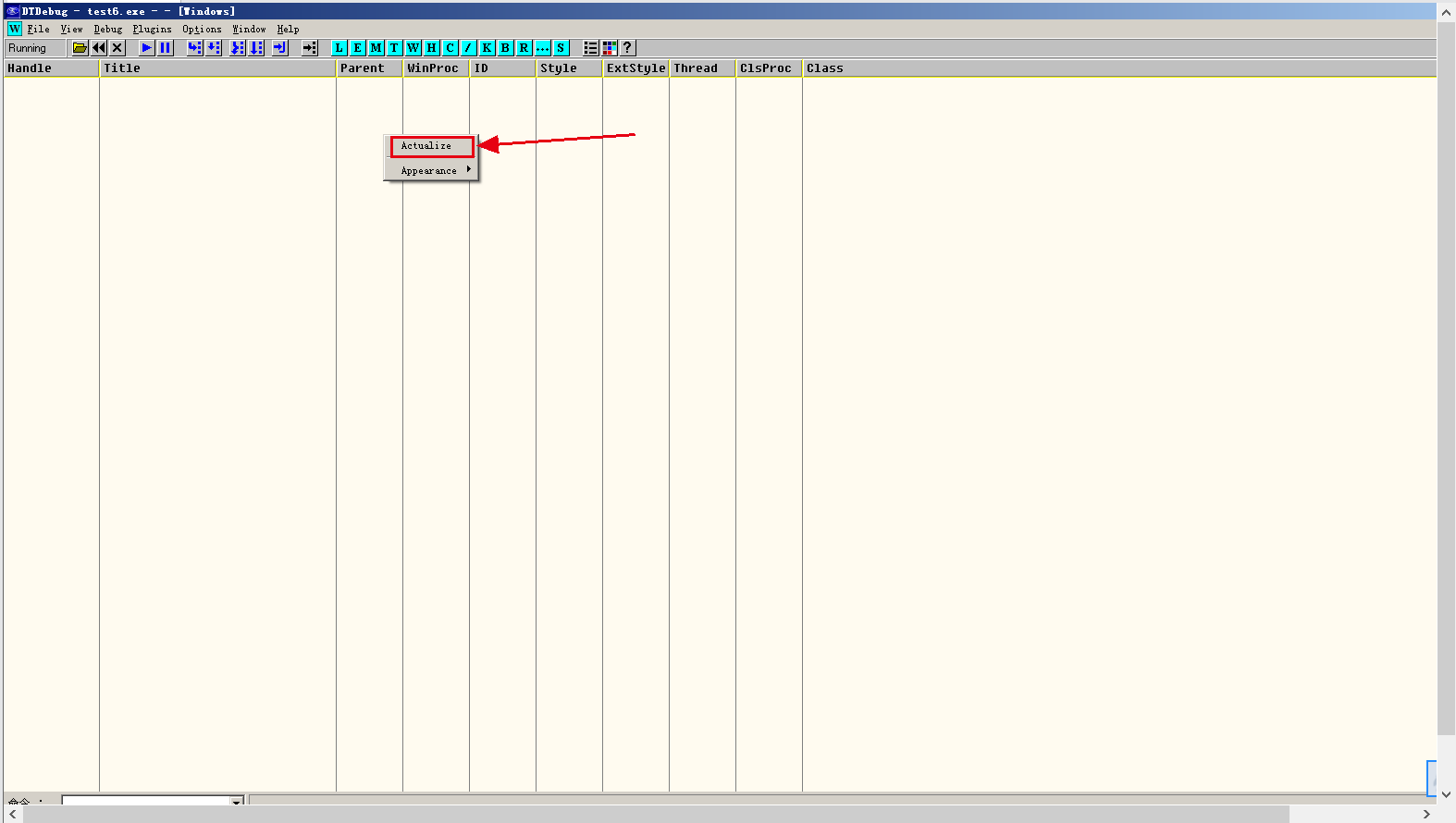Sort by Handle column header
1456x823 pixels.
pyautogui.click(x=51, y=68)
